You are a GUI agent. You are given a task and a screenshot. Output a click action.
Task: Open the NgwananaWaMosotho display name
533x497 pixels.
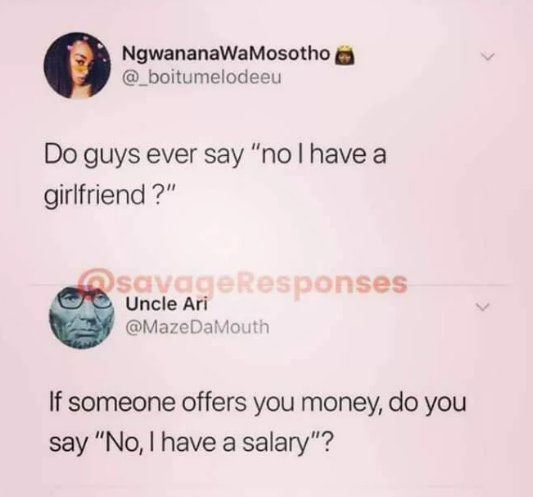[x=226, y=54]
